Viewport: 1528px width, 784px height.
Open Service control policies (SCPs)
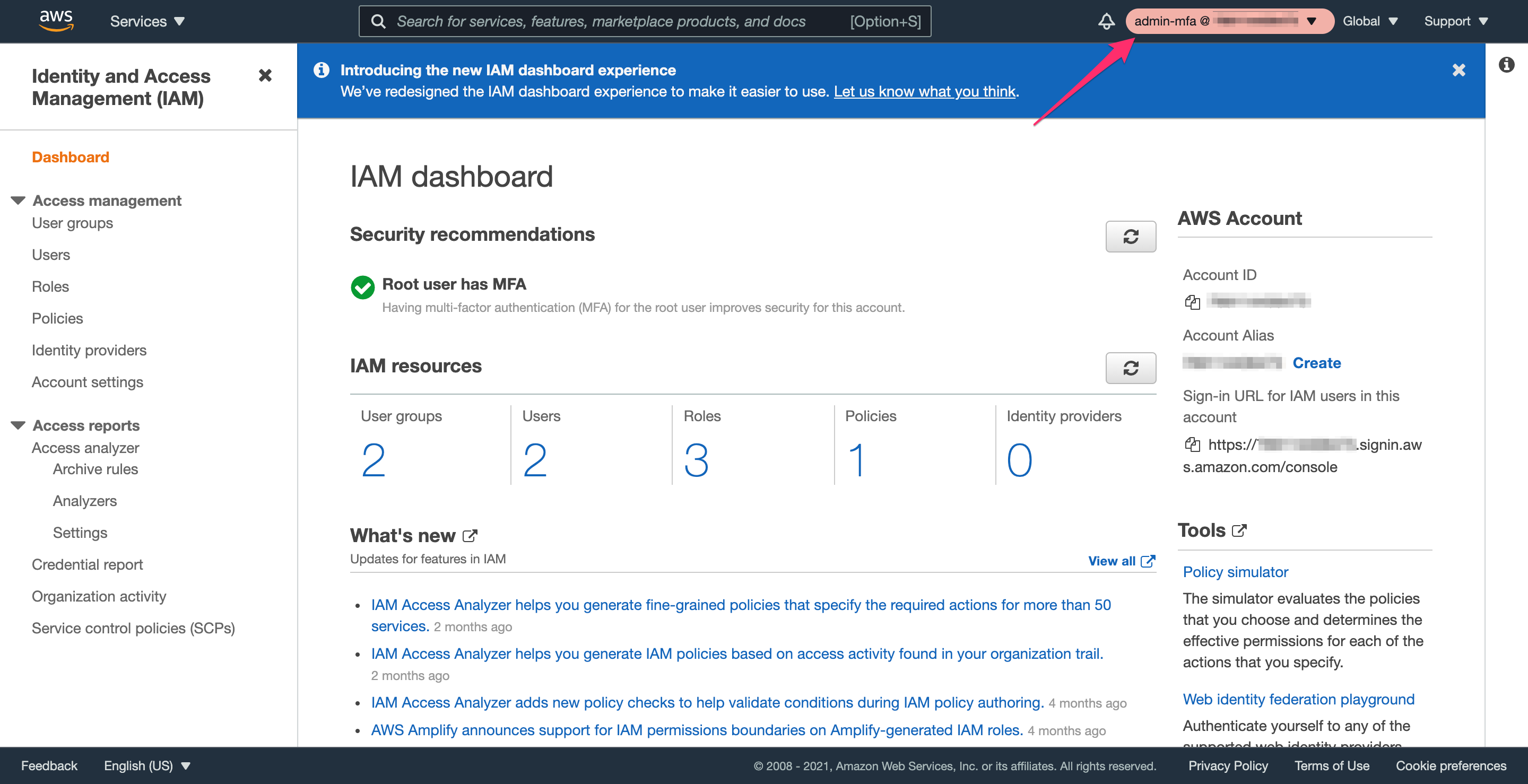134,629
